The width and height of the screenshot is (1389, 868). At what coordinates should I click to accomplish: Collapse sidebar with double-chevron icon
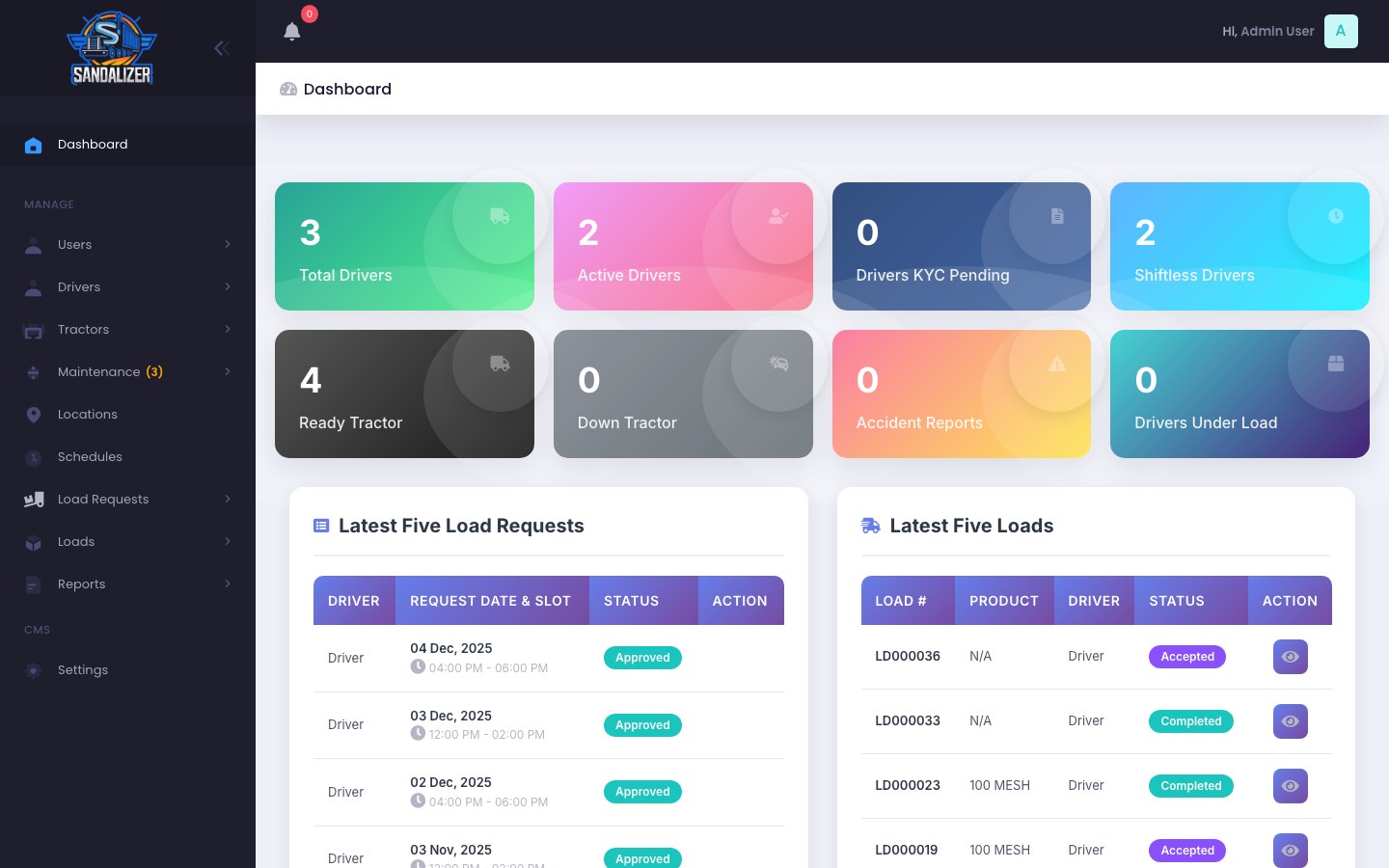point(222,48)
